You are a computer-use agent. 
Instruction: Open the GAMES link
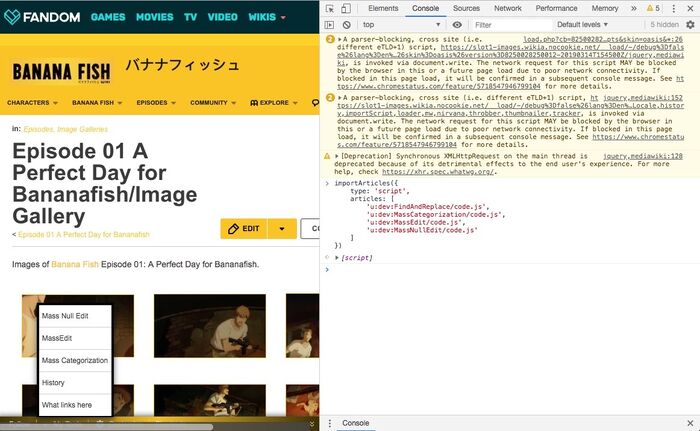pos(108,17)
